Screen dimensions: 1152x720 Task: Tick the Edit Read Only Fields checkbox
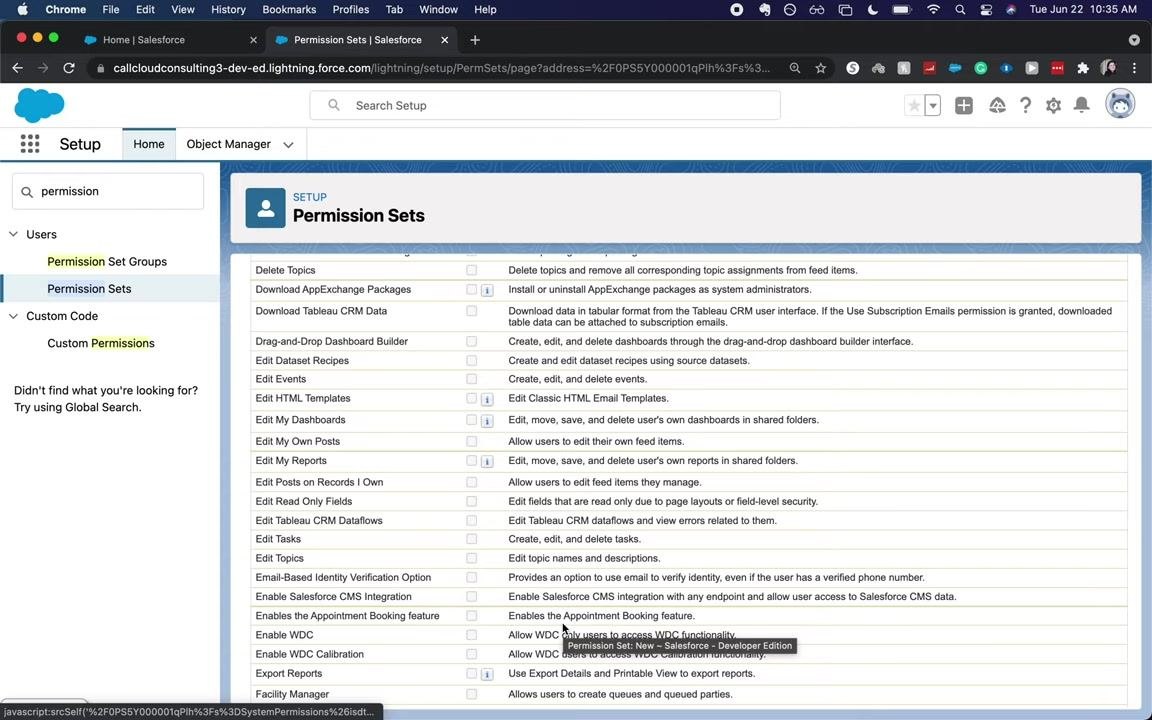(x=472, y=502)
